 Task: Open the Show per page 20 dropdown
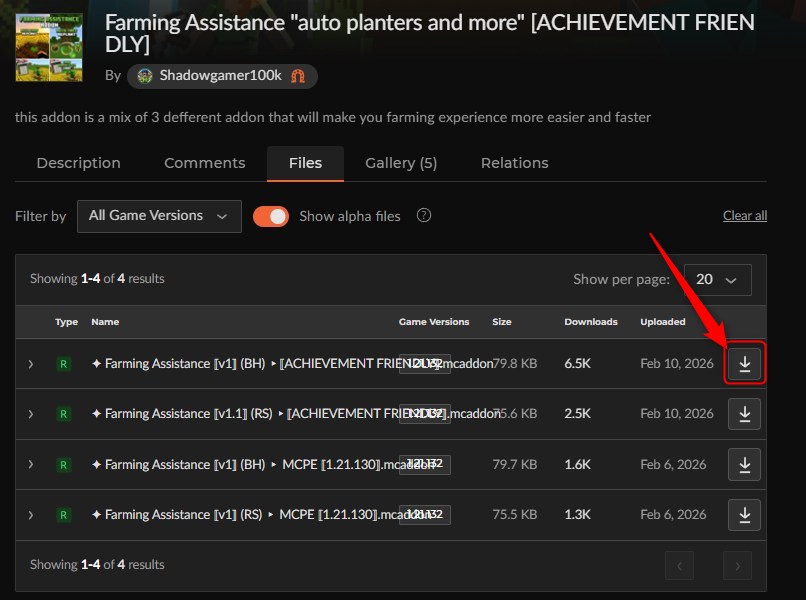tap(718, 280)
